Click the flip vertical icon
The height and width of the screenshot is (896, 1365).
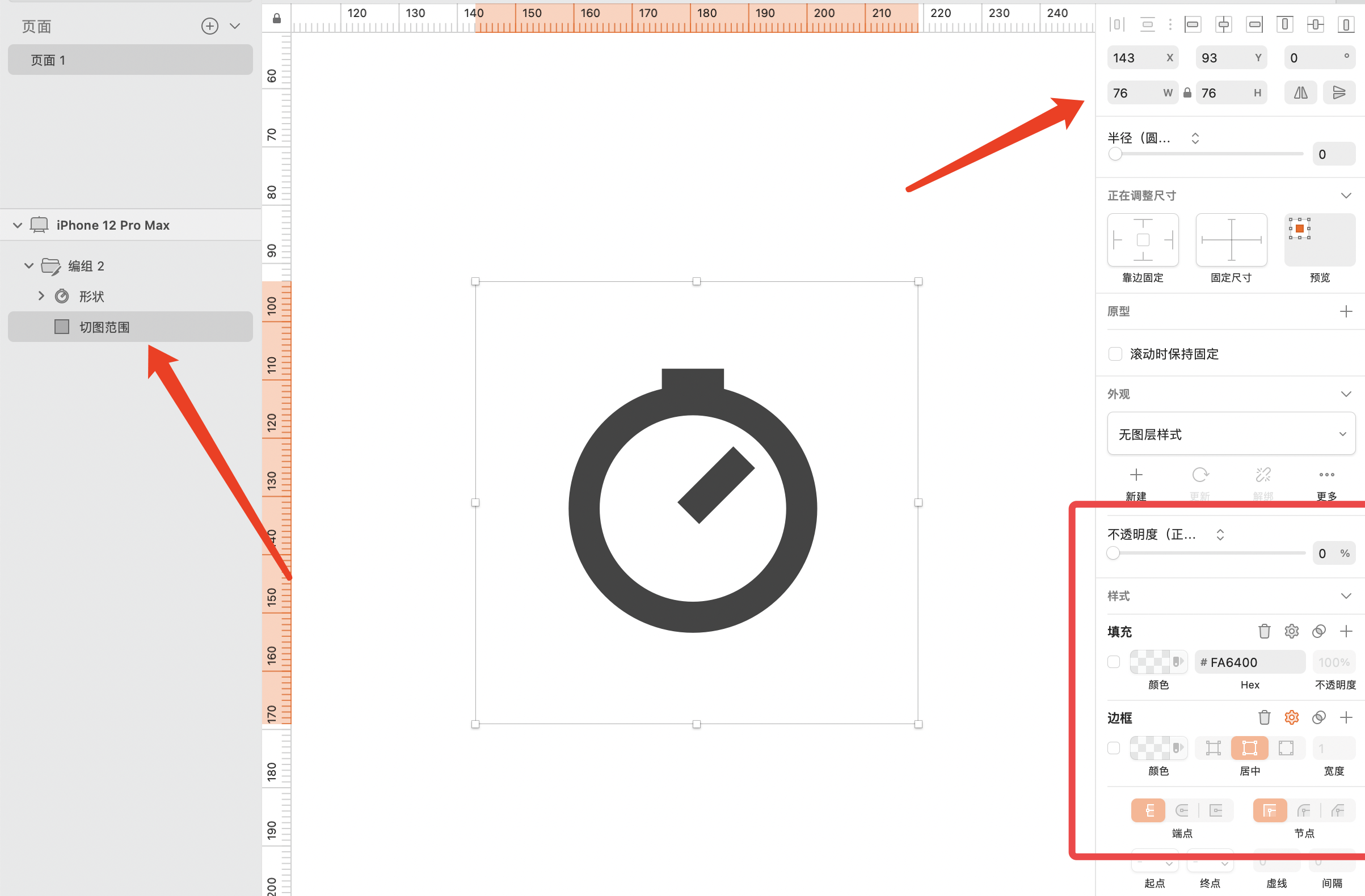click(x=1338, y=93)
